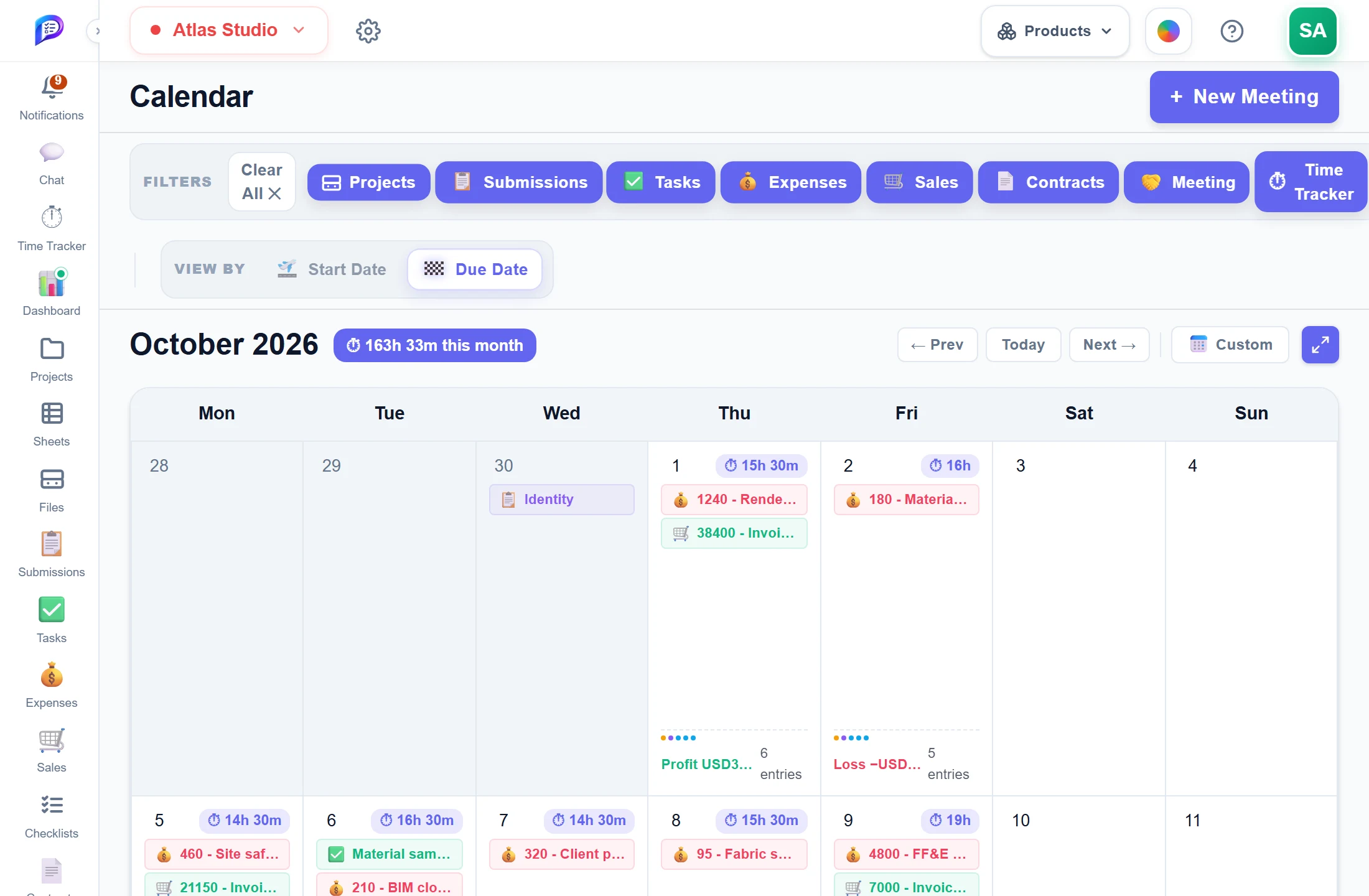This screenshot has width=1369, height=896.
Task: Go to Next month
Action: coord(1109,345)
